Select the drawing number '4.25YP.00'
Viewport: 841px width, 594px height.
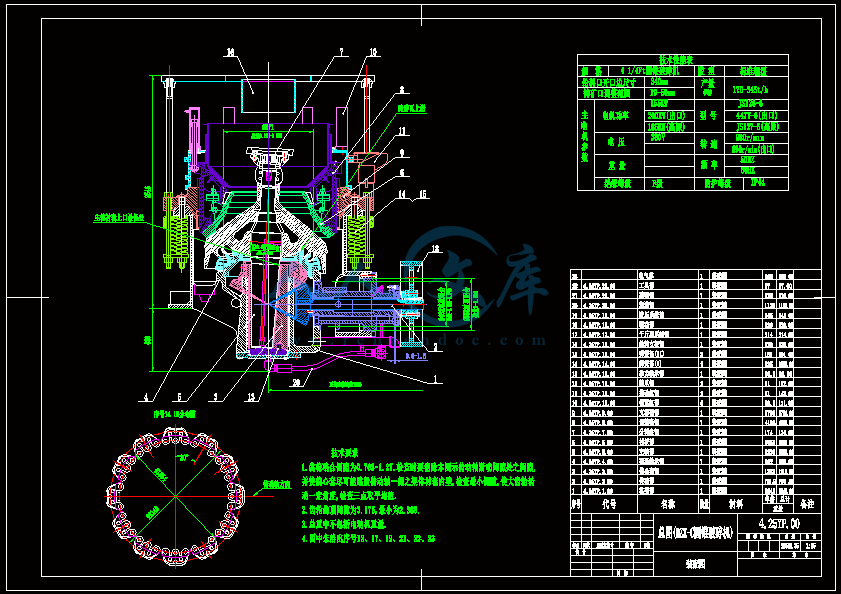779,523
